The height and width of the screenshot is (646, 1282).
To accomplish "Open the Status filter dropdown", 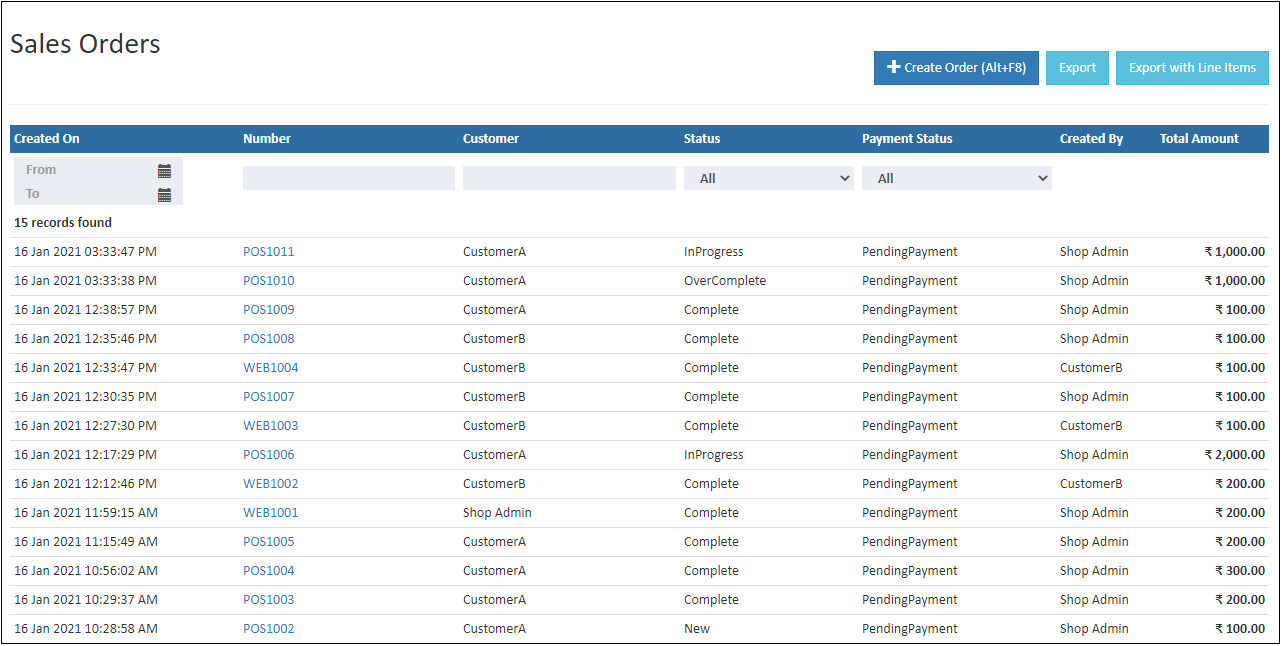I will click(x=768, y=177).
